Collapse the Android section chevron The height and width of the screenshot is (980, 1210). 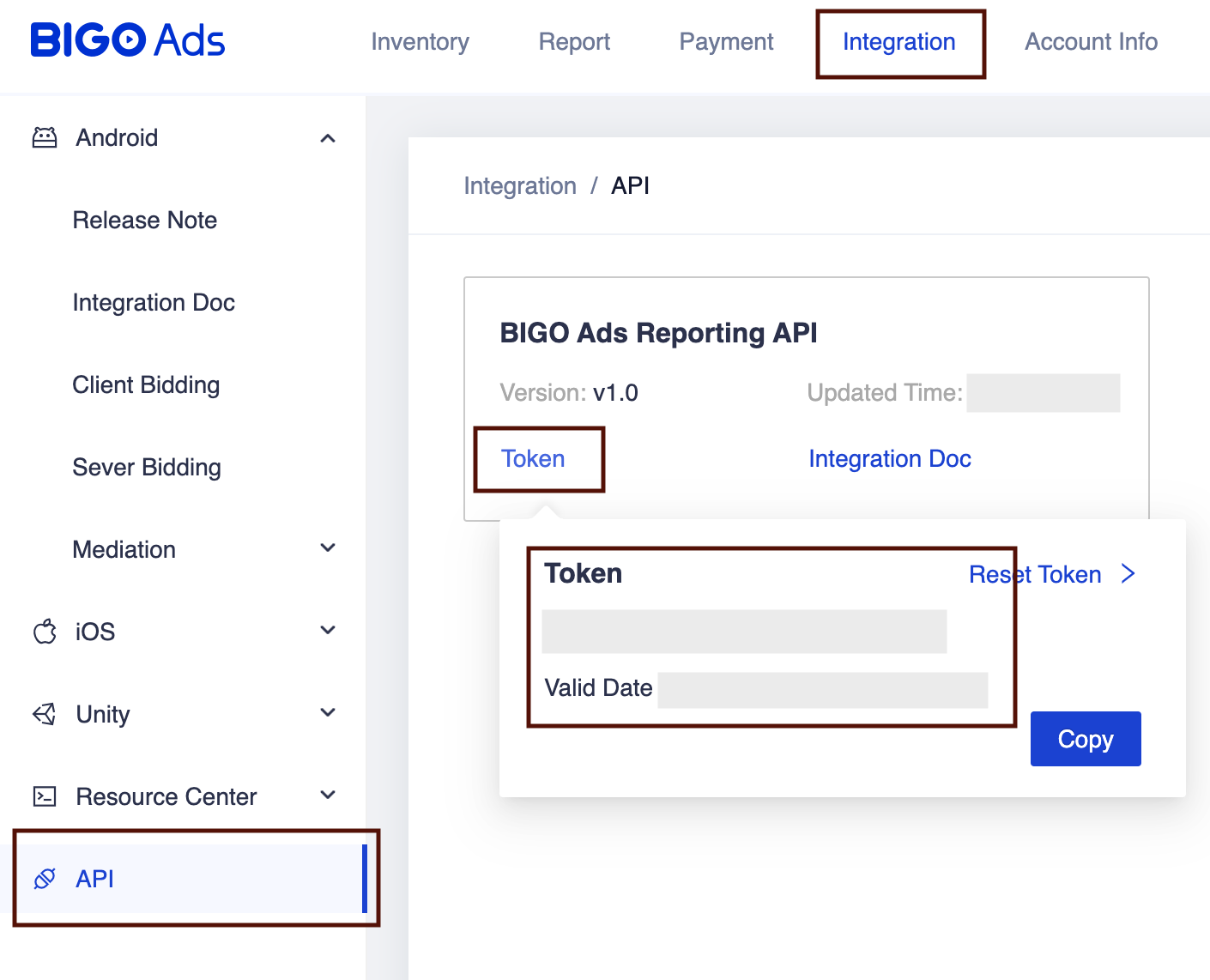(328, 138)
